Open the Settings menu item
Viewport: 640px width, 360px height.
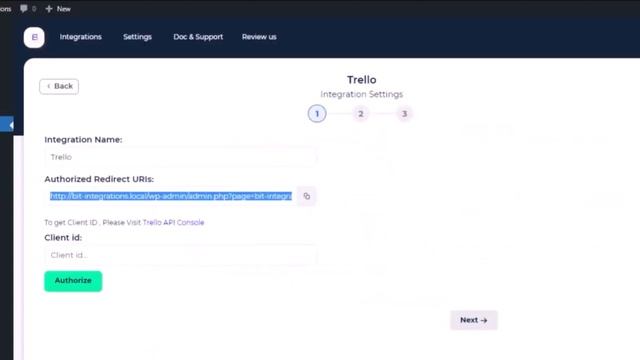click(x=138, y=37)
